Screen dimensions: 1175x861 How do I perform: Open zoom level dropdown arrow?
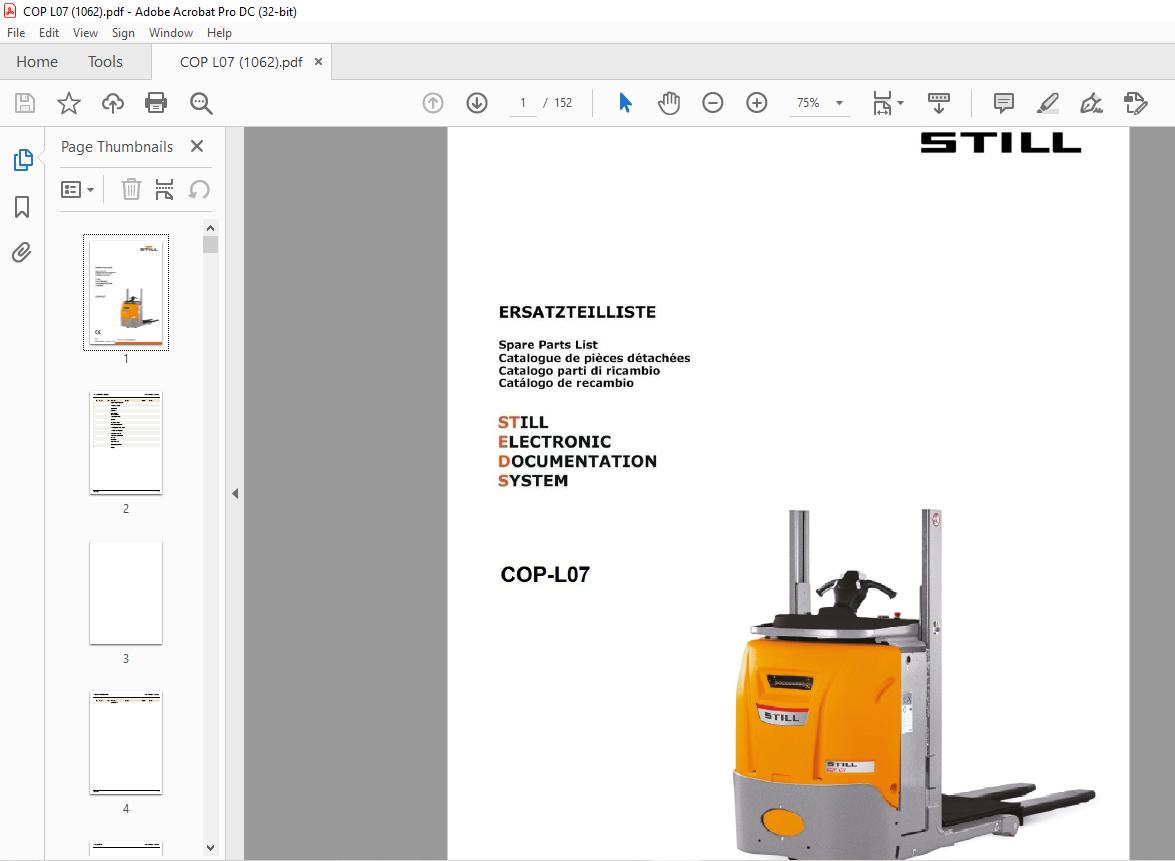click(839, 103)
